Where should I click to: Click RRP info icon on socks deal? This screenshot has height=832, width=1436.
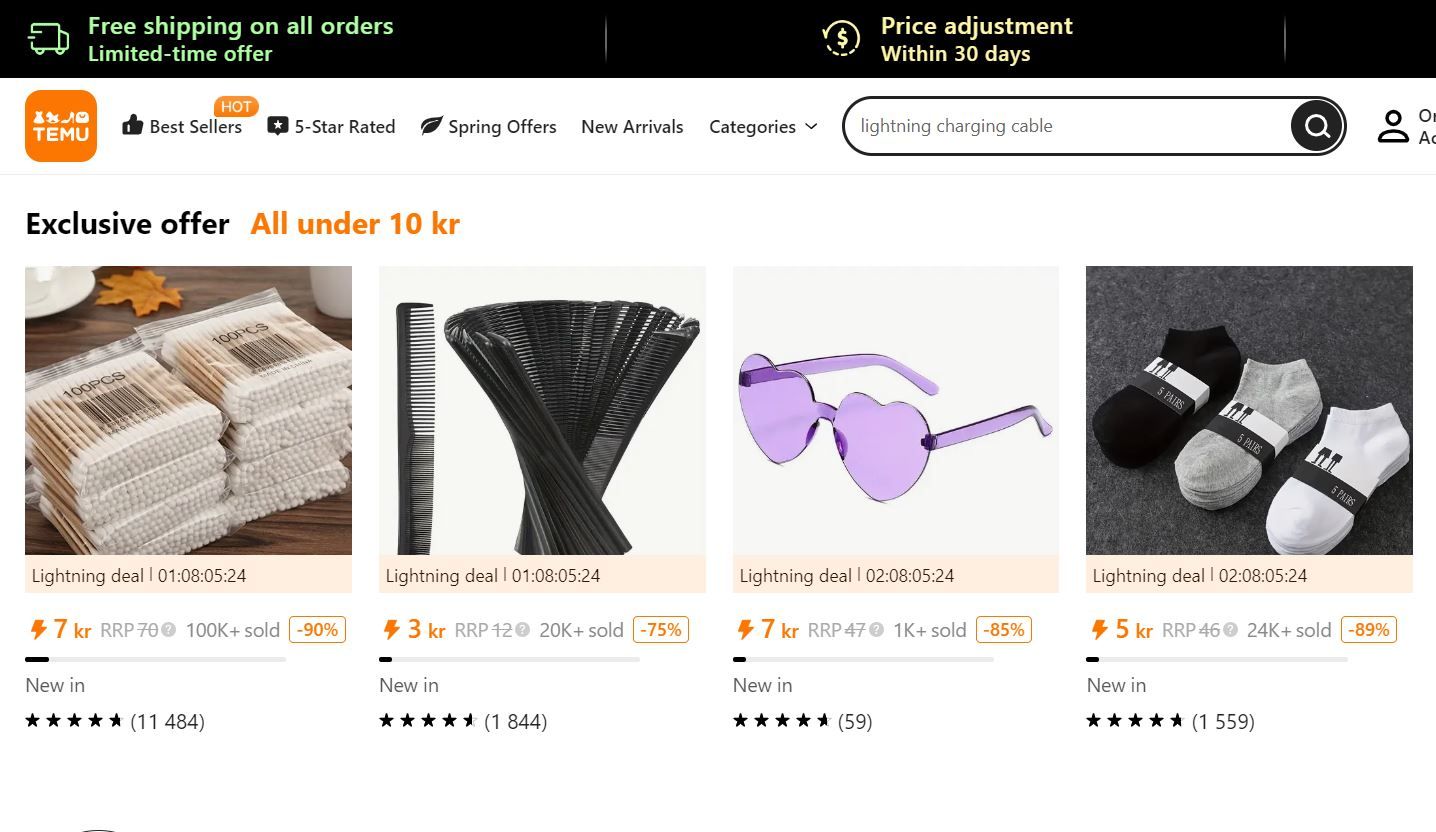(x=1230, y=630)
